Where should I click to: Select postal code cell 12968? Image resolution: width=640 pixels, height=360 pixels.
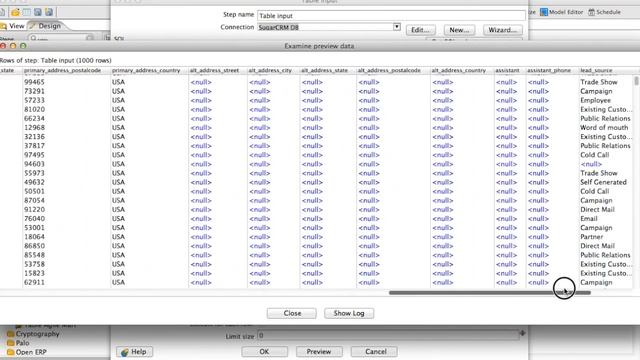pyautogui.click(x=34, y=127)
